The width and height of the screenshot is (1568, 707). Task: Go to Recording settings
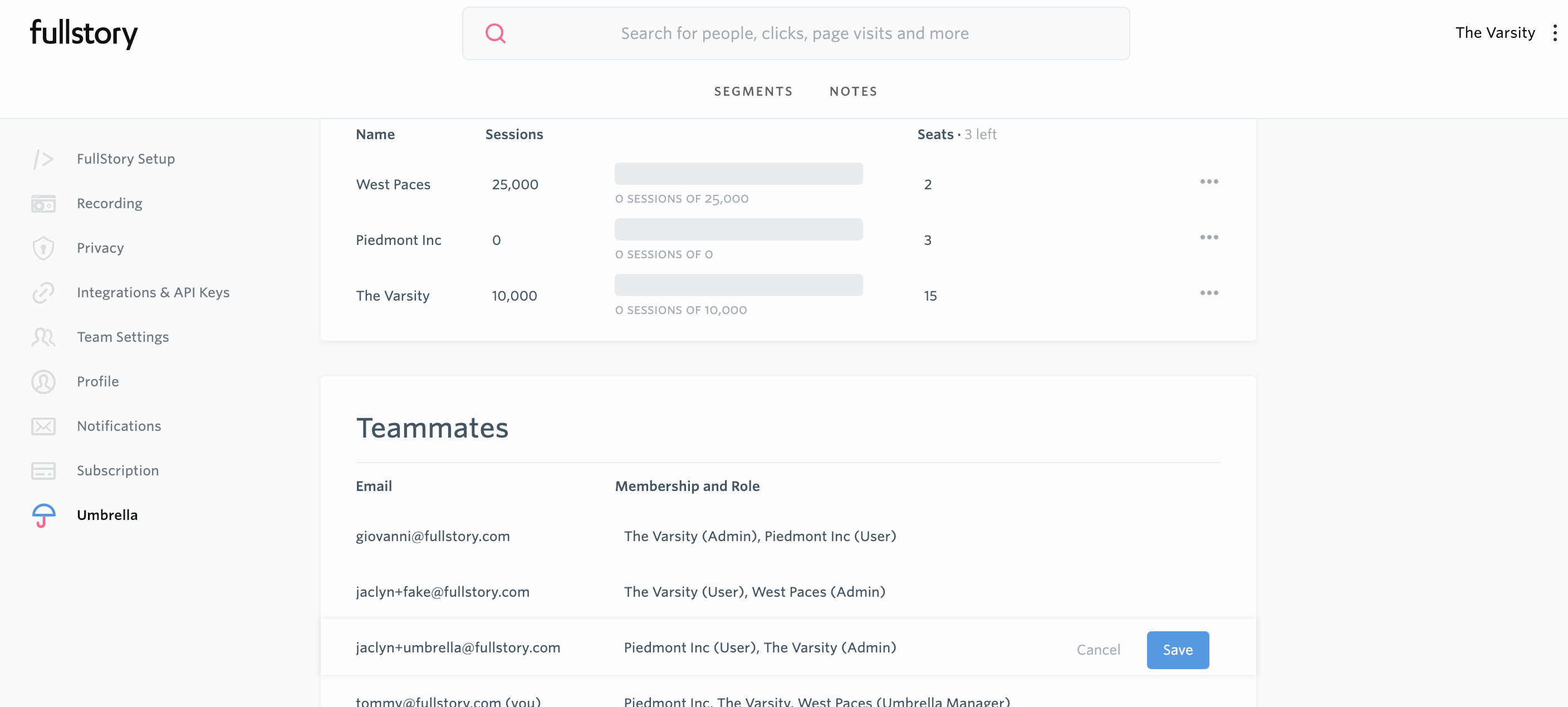(110, 203)
